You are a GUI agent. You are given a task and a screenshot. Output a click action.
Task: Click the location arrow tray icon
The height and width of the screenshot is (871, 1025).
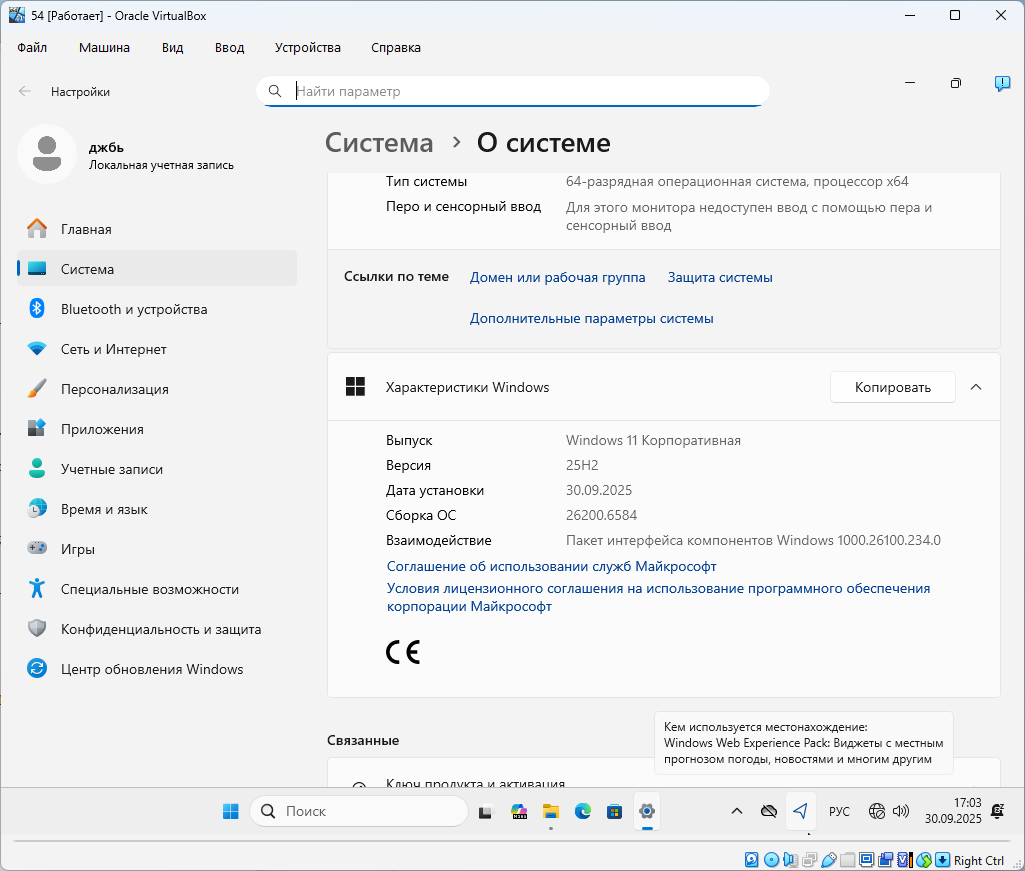click(799, 811)
